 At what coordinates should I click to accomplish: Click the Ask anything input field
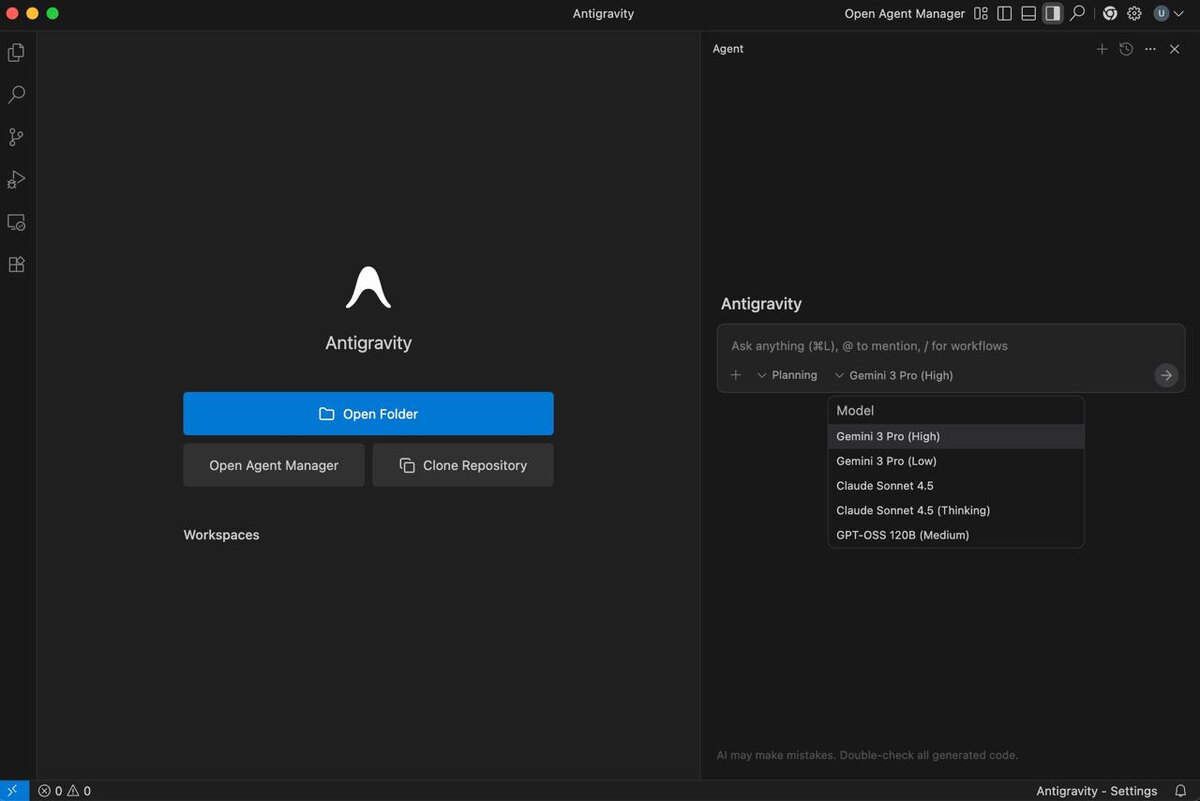click(950, 346)
